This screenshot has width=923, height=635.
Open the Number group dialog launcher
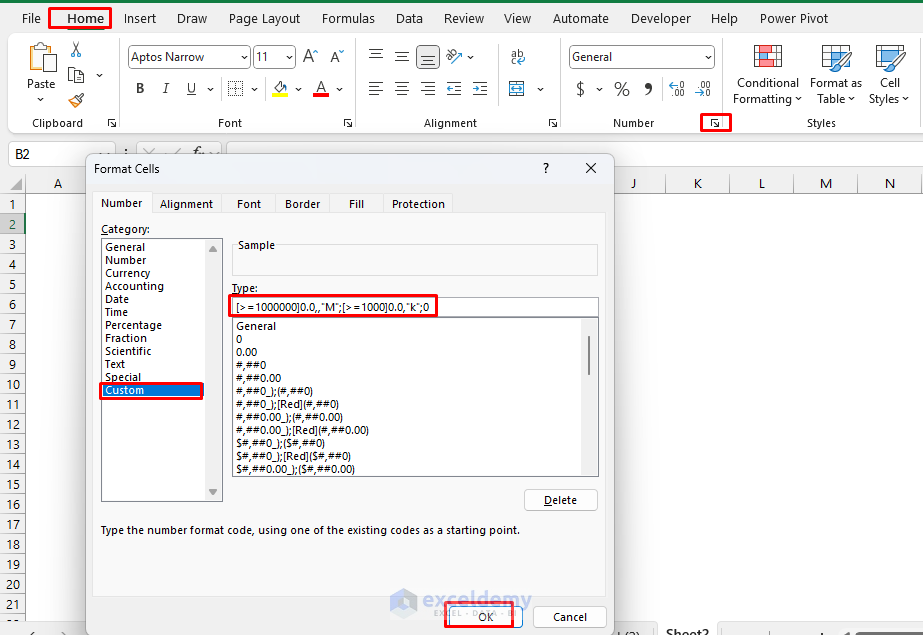[715, 122]
